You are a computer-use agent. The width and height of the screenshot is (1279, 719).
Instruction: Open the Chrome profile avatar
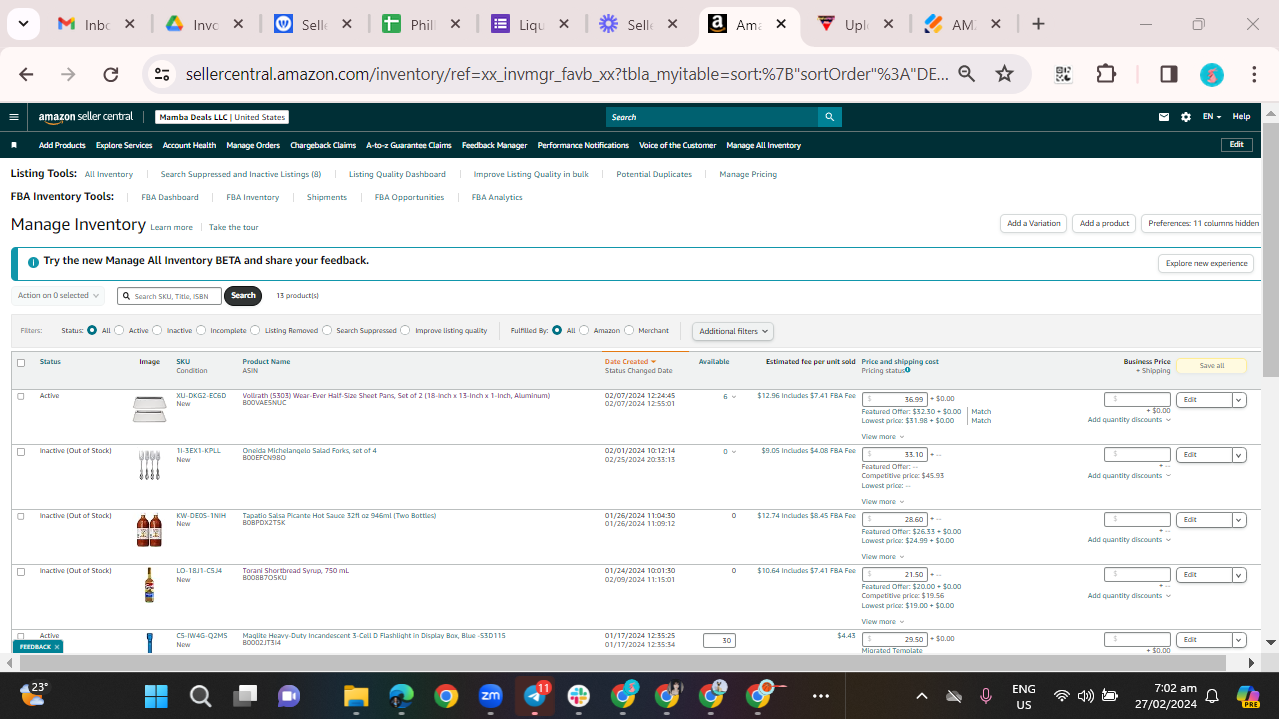pyautogui.click(x=1211, y=74)
